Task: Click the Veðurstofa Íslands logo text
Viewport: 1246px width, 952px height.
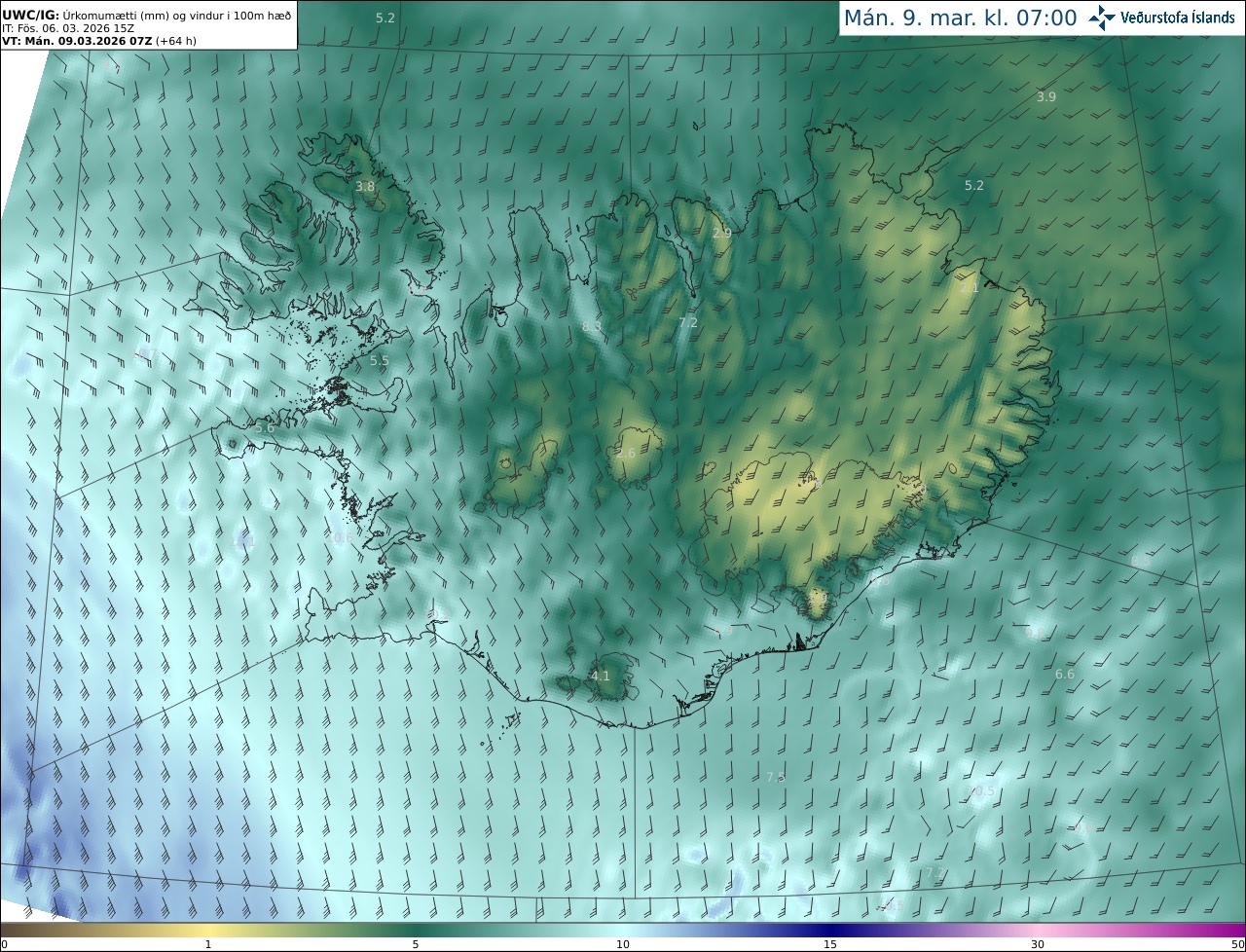Action: (1177, 18)
